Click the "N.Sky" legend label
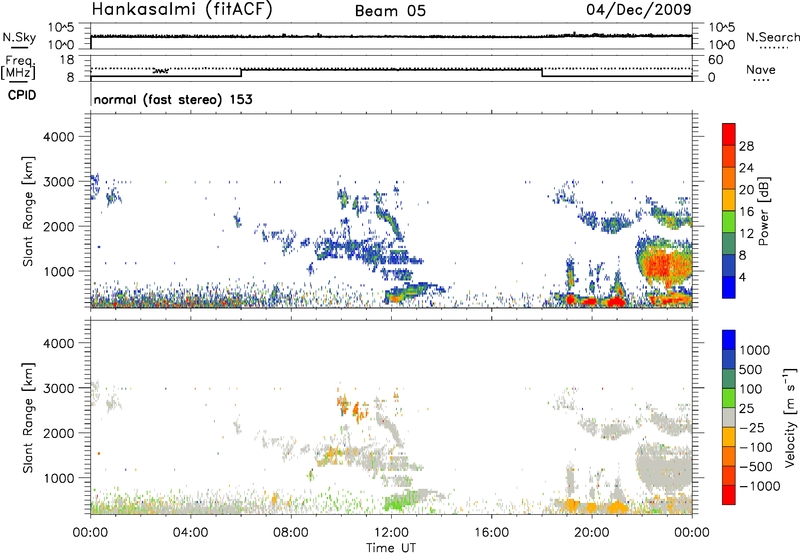800x554 pixels. (19, 37)
